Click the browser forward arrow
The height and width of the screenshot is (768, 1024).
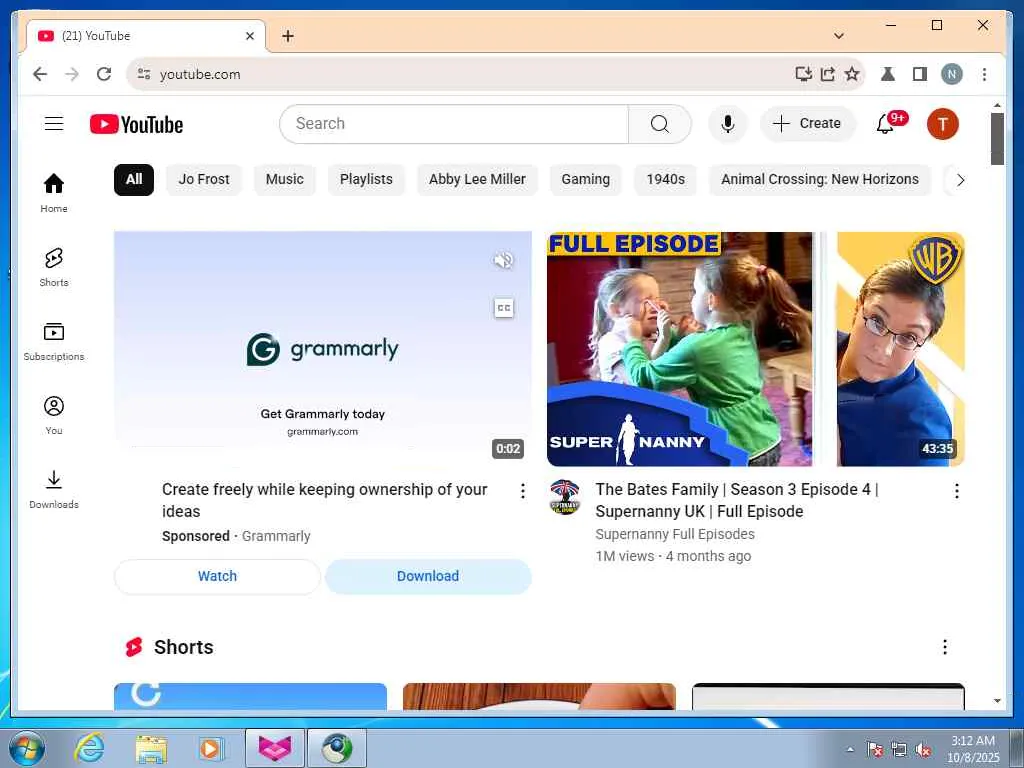click(x=72, y=74)
